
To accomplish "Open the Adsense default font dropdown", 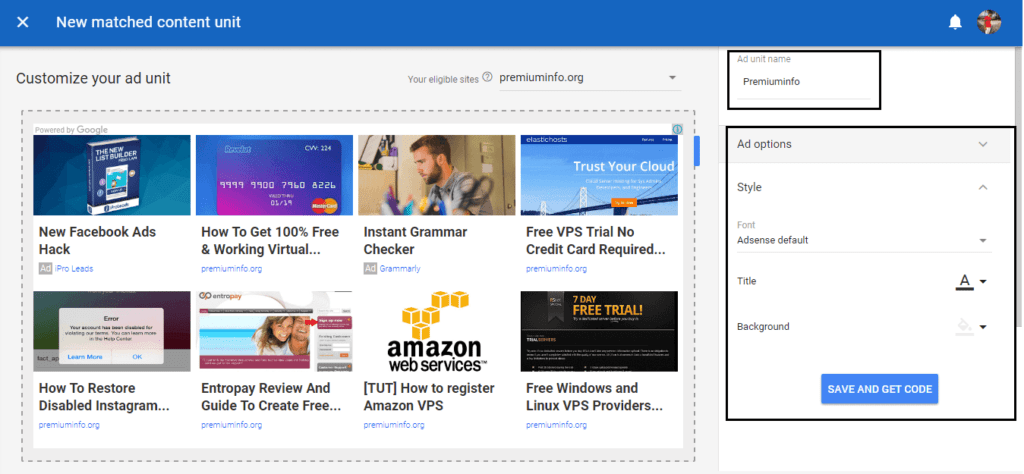I will pyautogui.click(x=863, y=240).
